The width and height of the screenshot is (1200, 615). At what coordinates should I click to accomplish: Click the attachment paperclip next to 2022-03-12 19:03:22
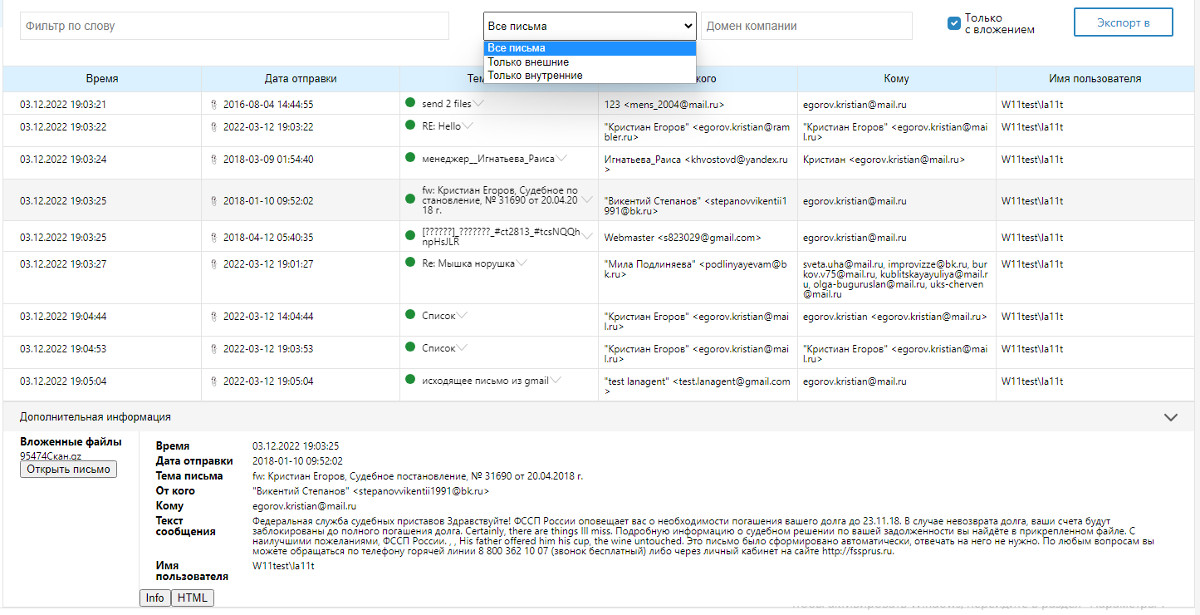tap(214, 127)
